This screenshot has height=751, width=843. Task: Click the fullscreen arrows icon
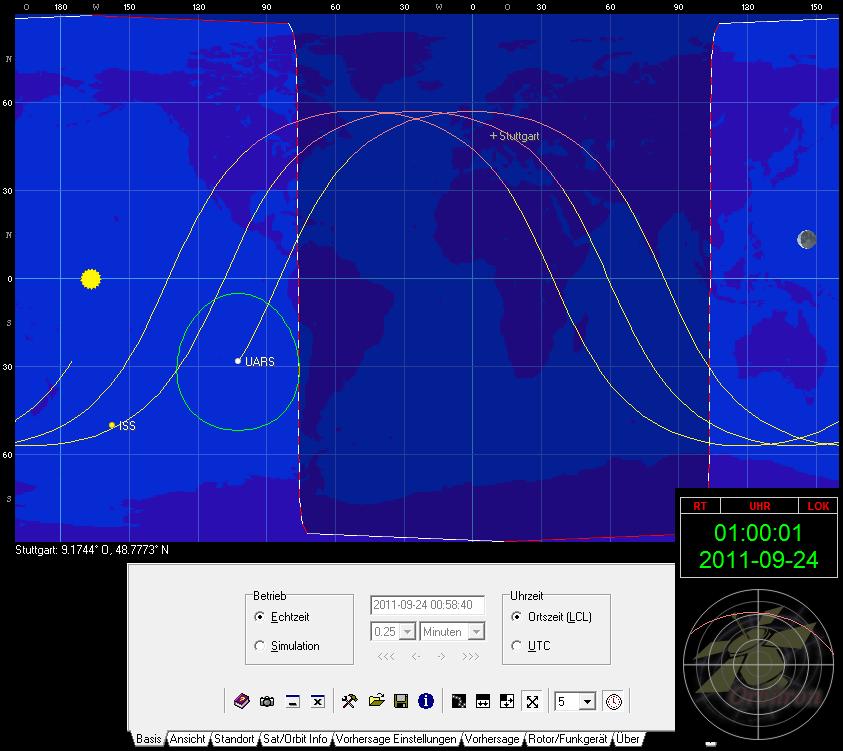[x=532, y=702]
